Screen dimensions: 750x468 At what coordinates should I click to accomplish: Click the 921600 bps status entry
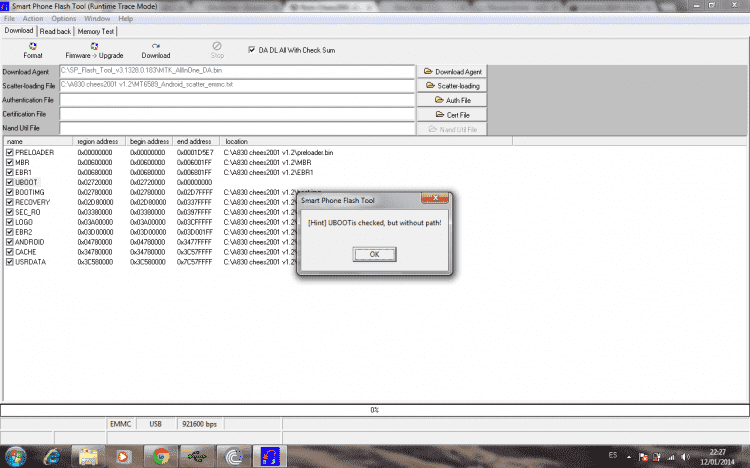point(199,424)
